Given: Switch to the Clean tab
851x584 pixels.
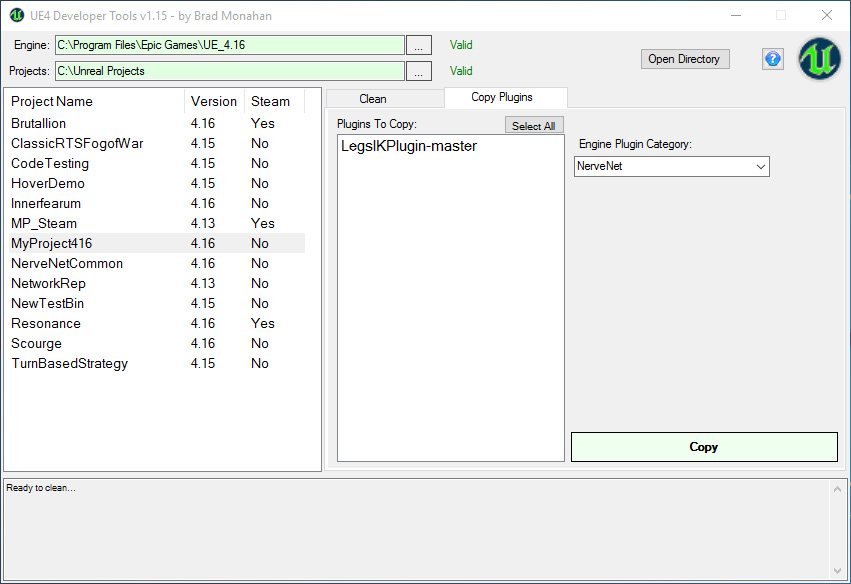Looking at the screenshot, I should tap(373, 99).
